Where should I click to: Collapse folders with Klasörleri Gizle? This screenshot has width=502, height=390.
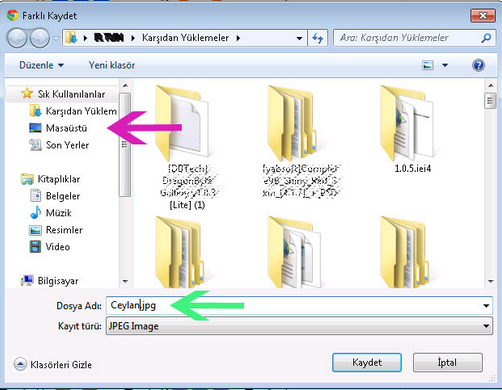(53, 364)
